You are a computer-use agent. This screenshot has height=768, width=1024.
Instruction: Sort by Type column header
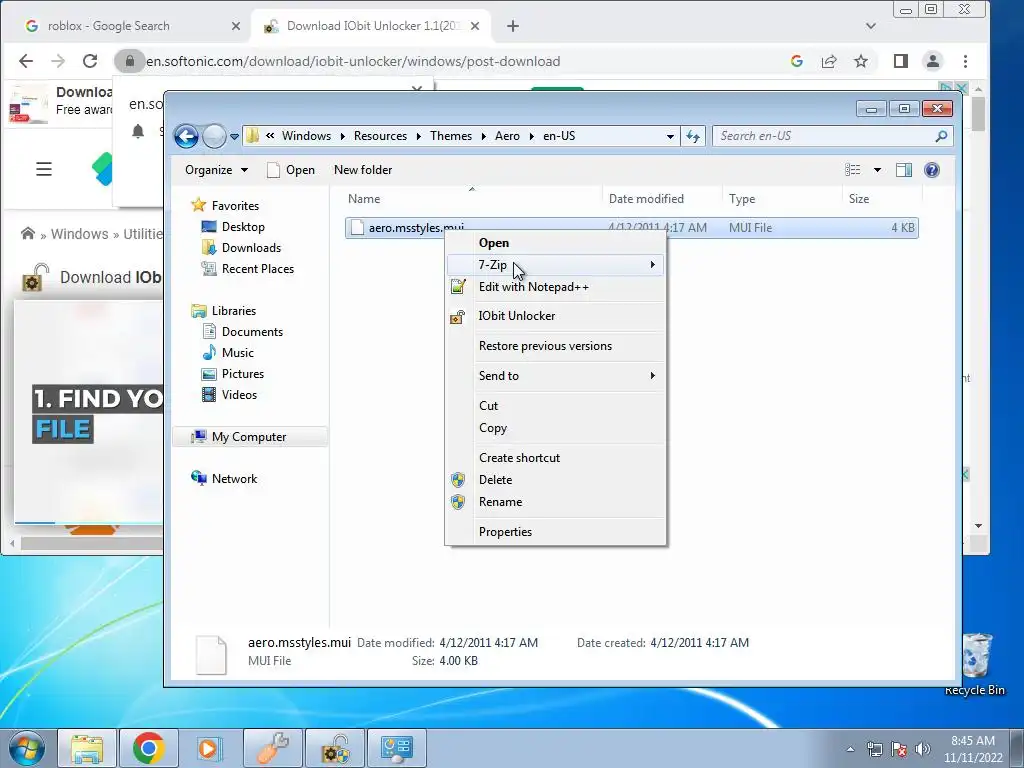click(x=782, y=199)
